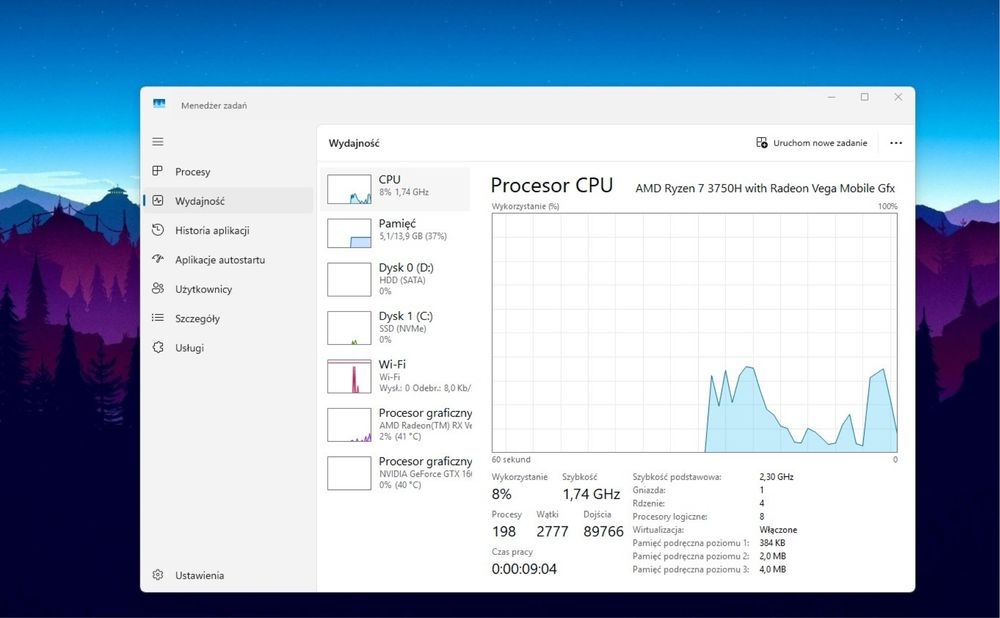Click the Czas pracy label
Viewport: 1000px width, 618px height.
pyautogui.click(x=512, y=552)
